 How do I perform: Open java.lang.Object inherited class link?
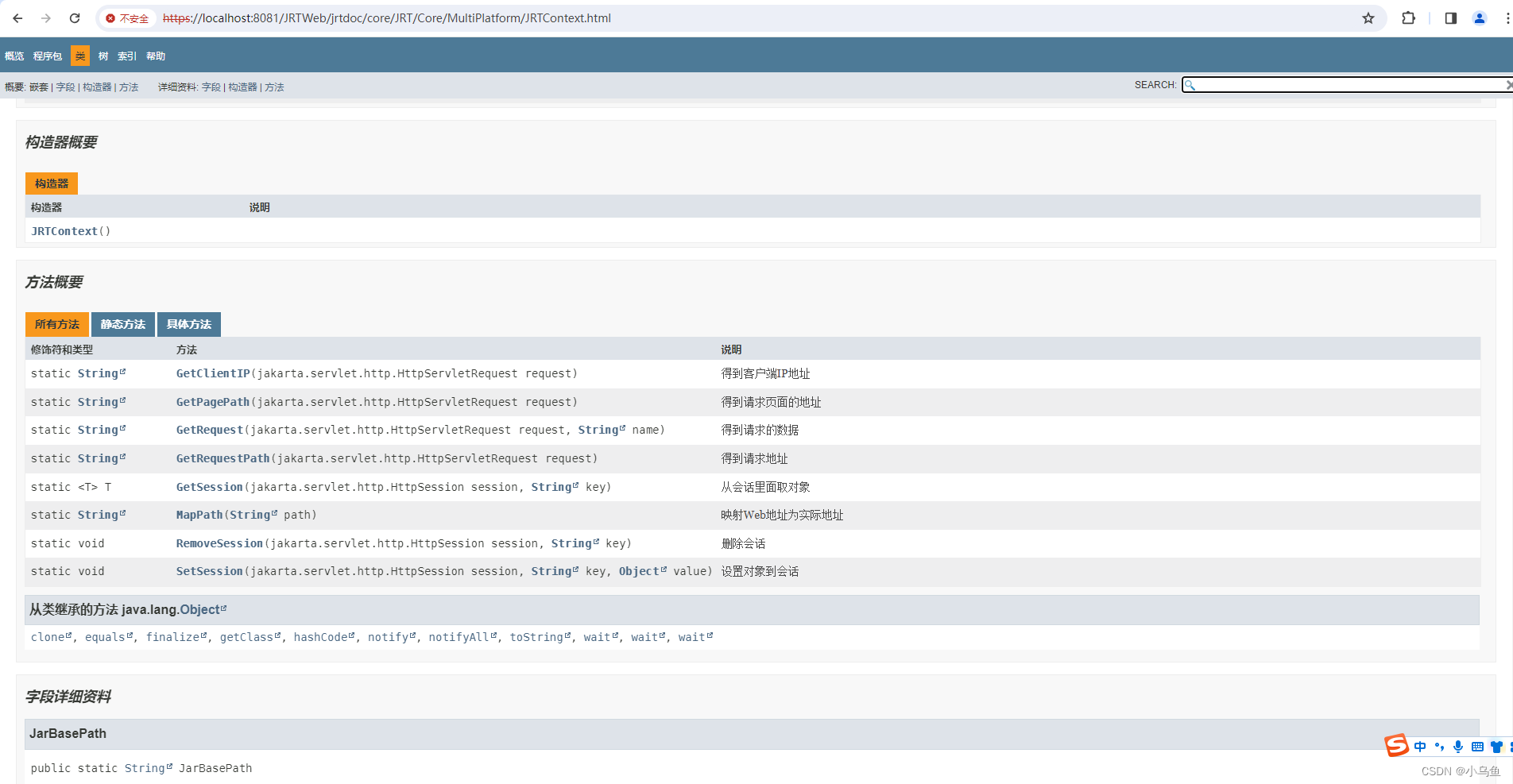[x=203, y=609]
